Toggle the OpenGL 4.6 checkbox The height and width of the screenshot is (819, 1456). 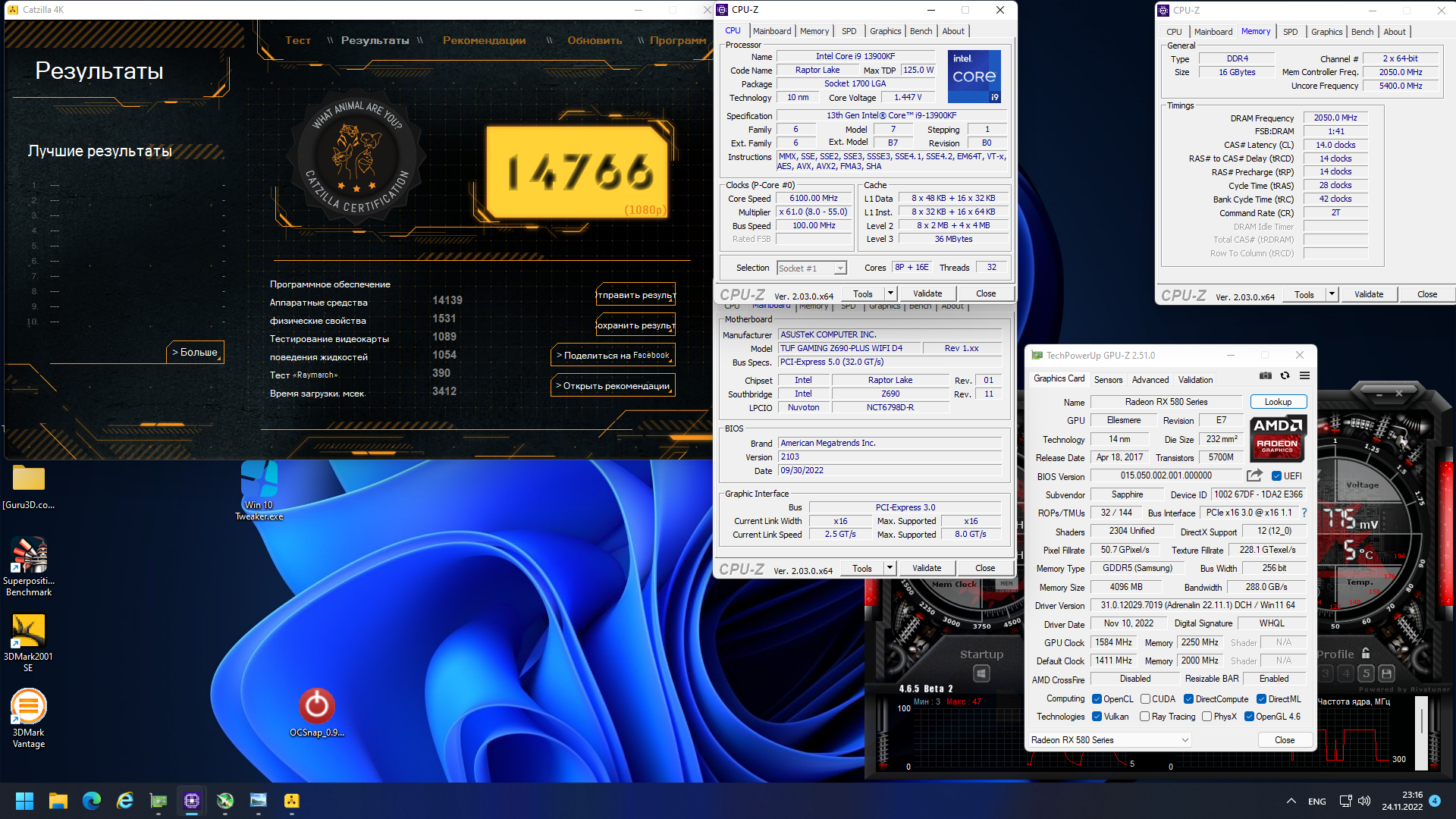(1249, 717)
